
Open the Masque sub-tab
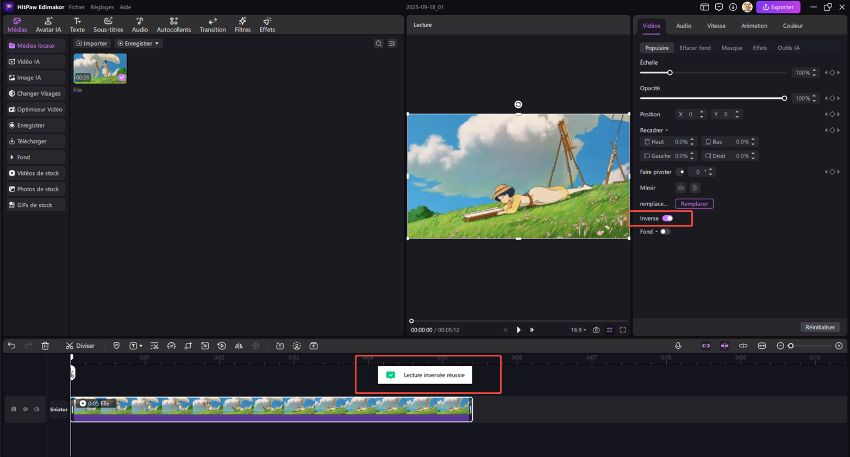point(731,48)
